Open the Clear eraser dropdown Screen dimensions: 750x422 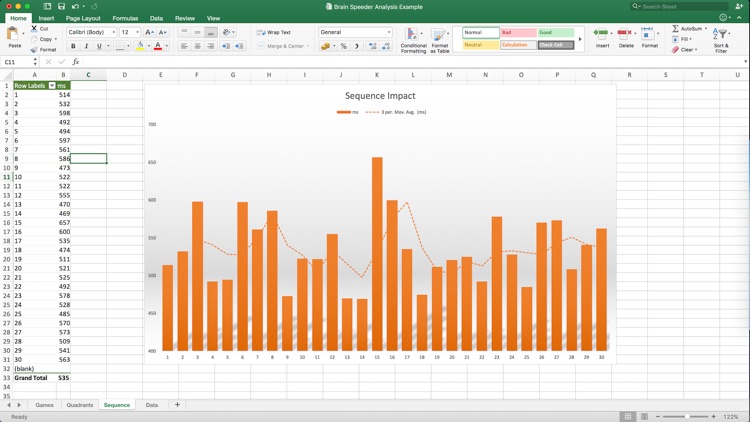684,50
